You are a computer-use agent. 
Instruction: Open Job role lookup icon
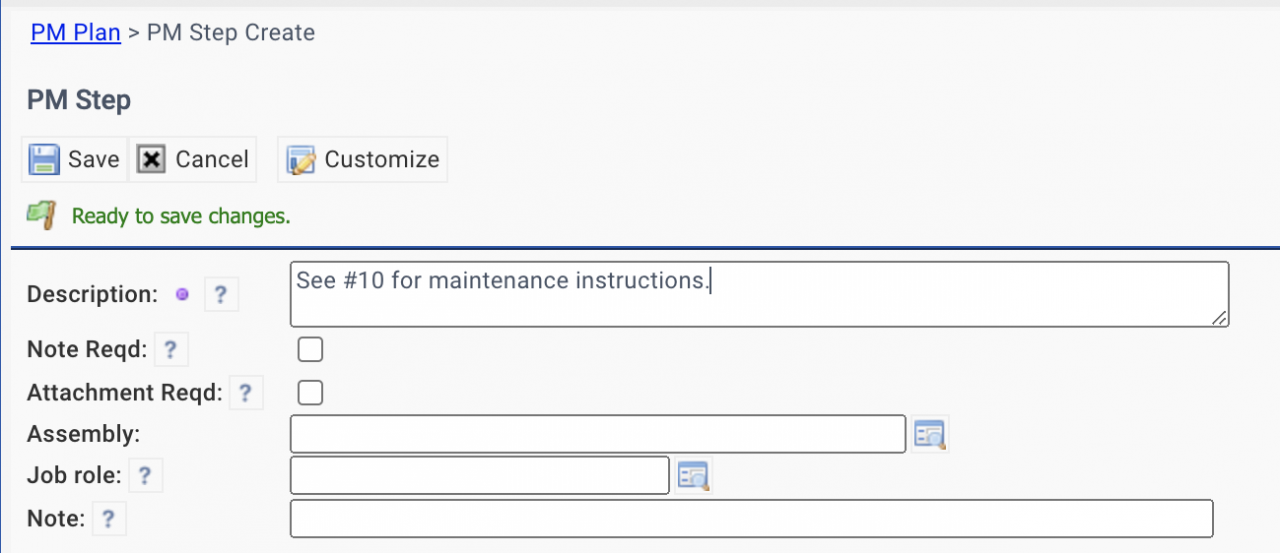[693, 476]
